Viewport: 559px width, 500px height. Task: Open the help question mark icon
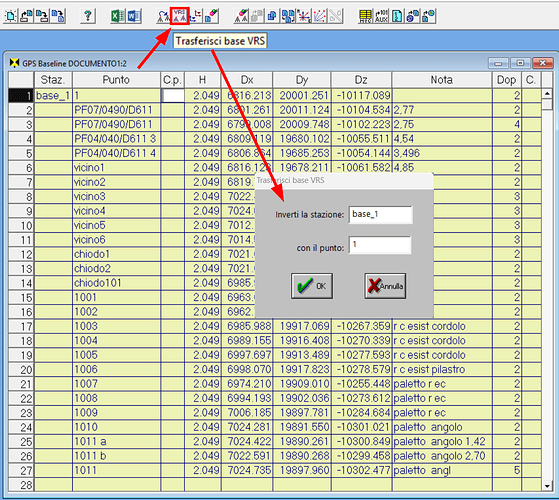pos(88,16)
